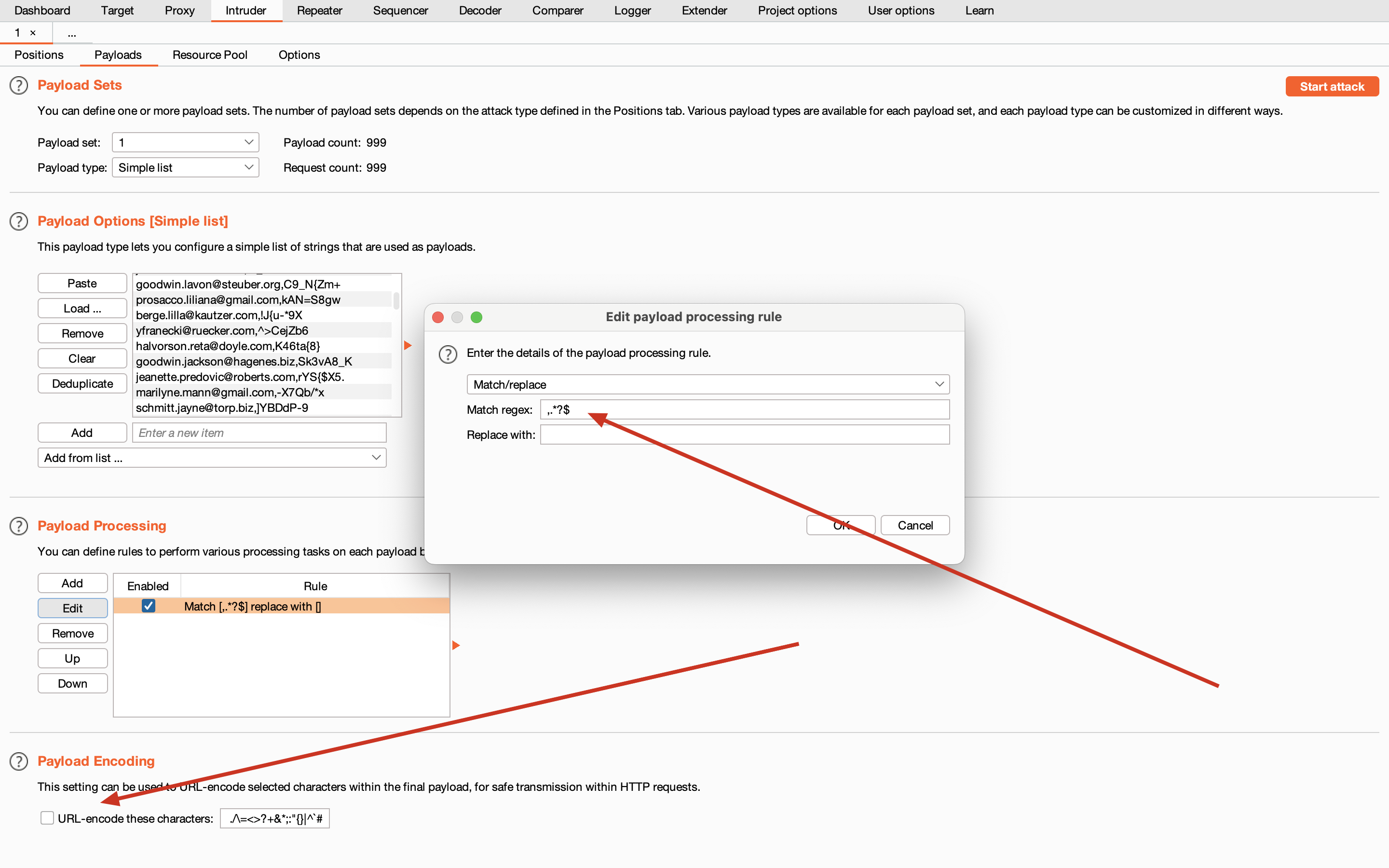The height and width of the screenshot is (868, 1389).
Task: Click orange arrow beside processing rules table
Action: (456, 645)
